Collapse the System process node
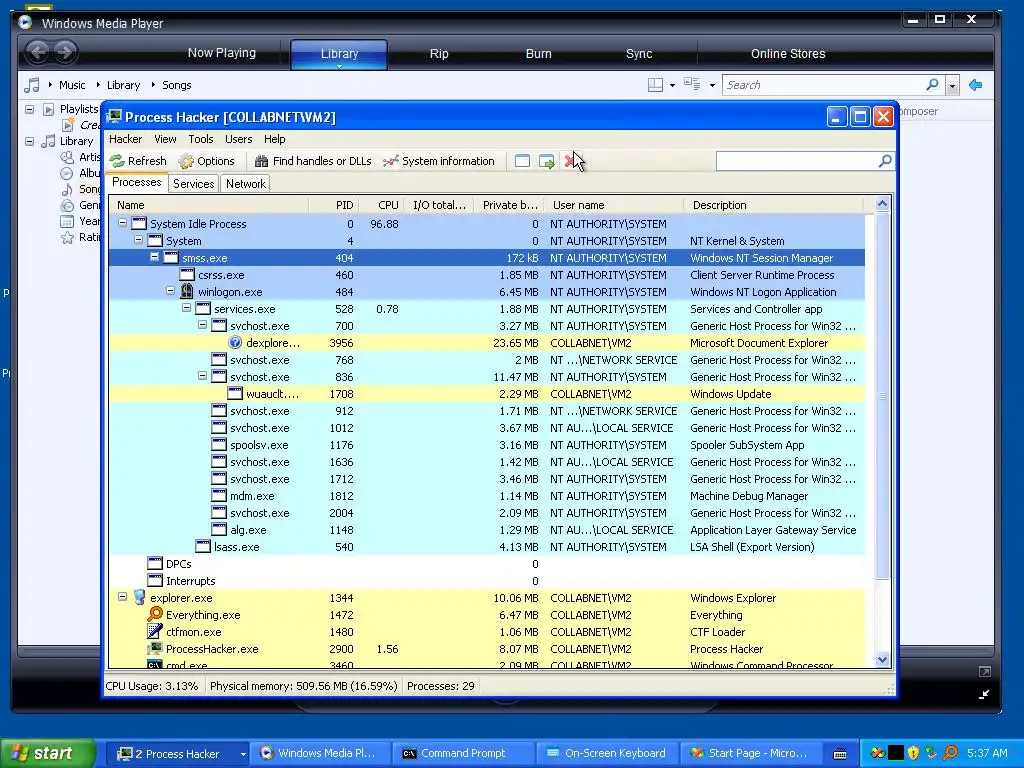The image size is (1024, 768). click(138, 240)
